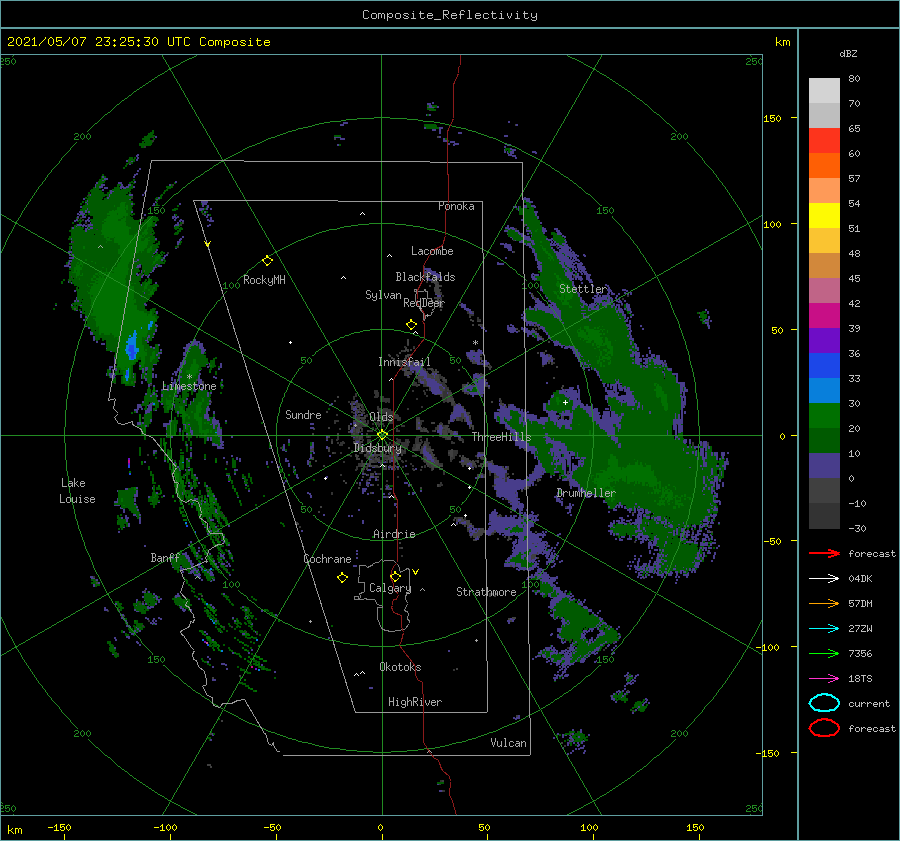Click the Okotoks label
The width and height of the screenshot is (900, 841).
point(401,667)
